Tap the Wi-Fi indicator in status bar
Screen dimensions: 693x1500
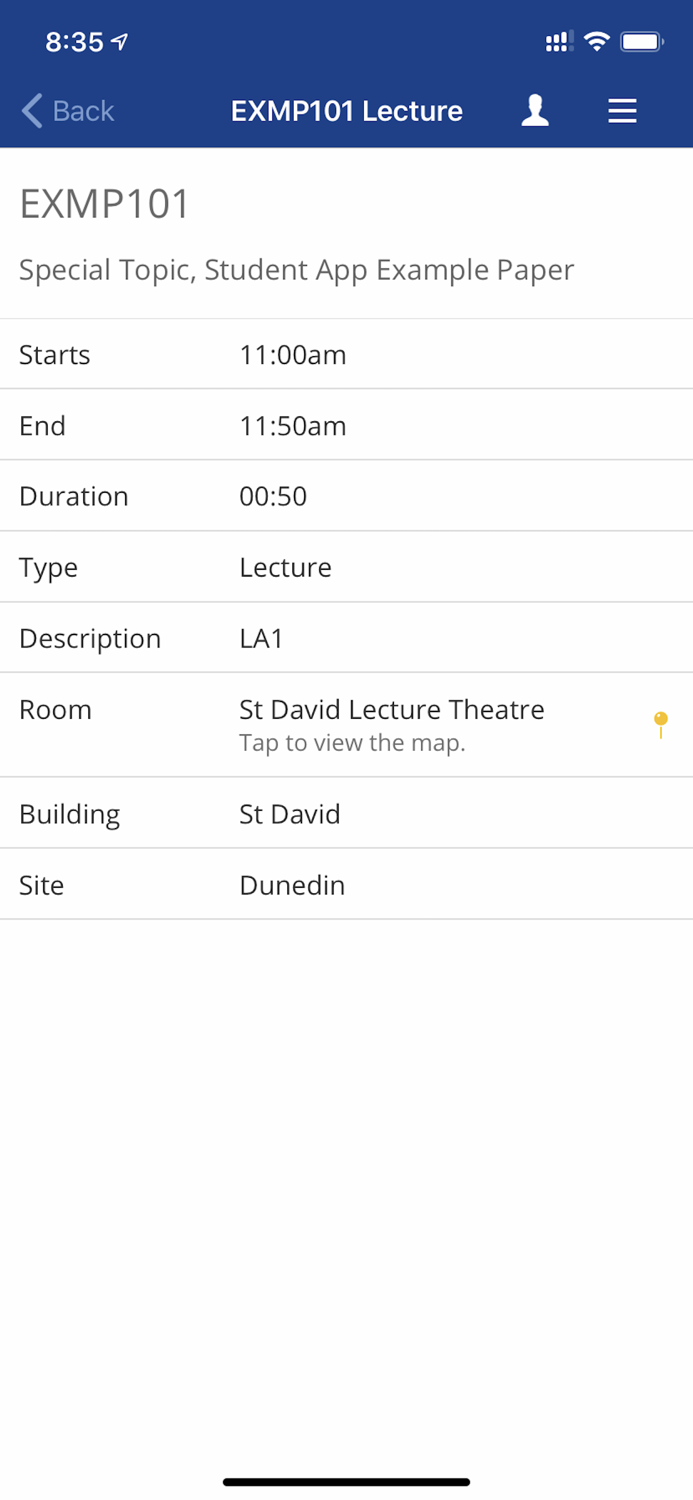pos(597,41)
